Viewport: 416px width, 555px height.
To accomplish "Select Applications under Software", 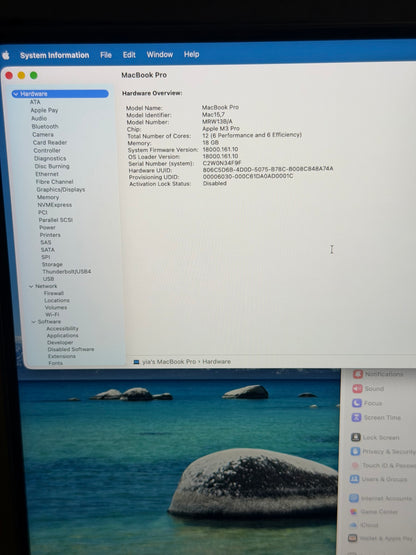I will pos(63,335).
